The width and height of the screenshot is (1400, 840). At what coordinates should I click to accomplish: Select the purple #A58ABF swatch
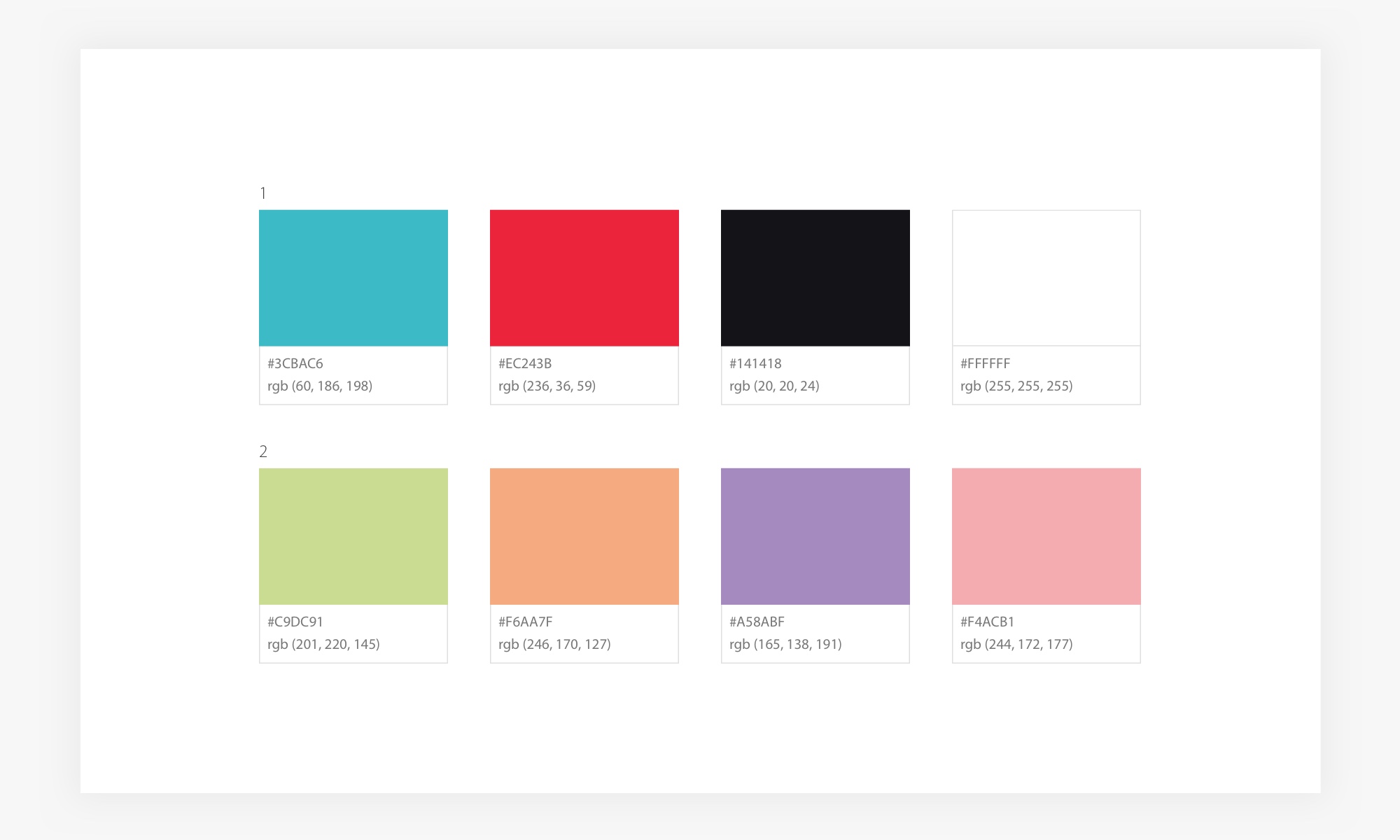tap(815, 536)
